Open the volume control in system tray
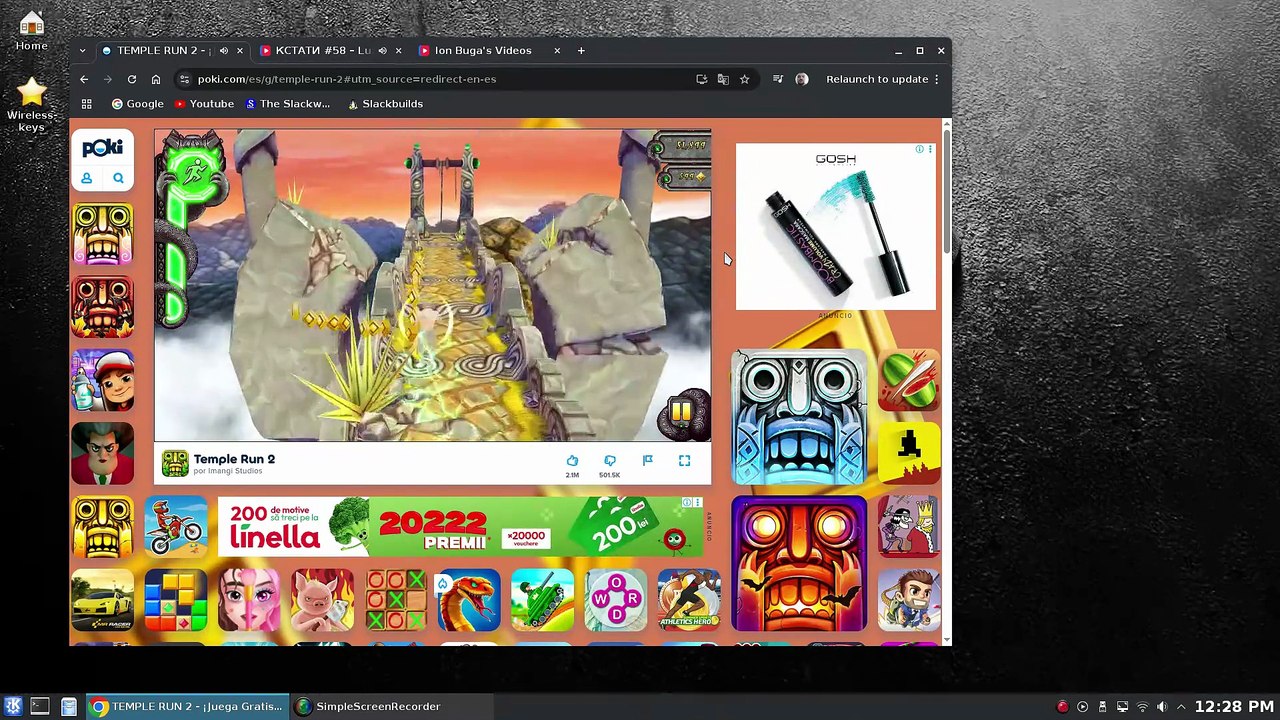Screen dimensions: 1280x720 coord(1162,707)
